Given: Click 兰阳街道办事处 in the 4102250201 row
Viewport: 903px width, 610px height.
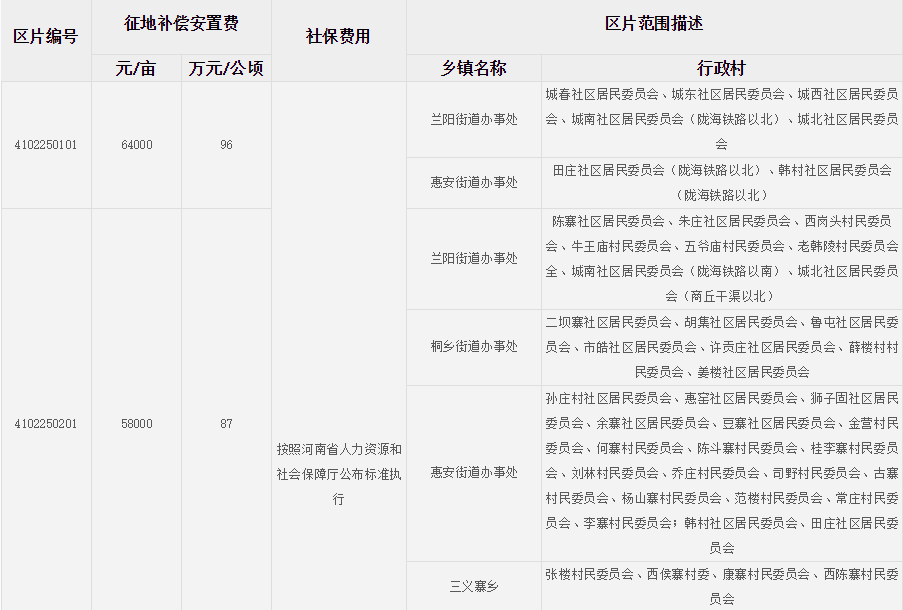Looking at the screenshot, I should coord(474,259).
